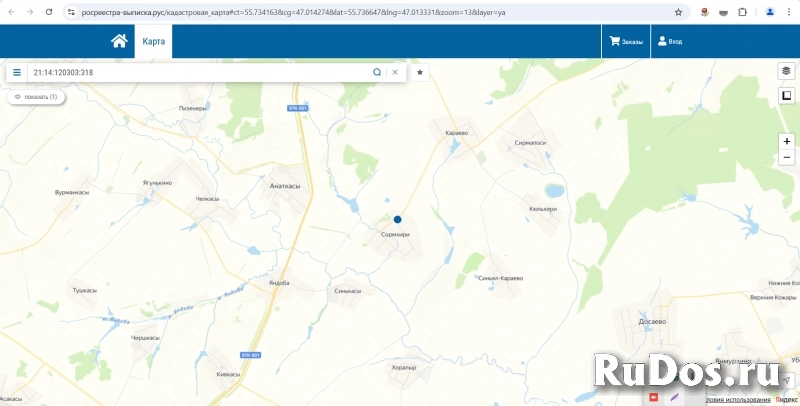Open site info icon in address bar
Viewport: 800px width, 406px height.
71,12
